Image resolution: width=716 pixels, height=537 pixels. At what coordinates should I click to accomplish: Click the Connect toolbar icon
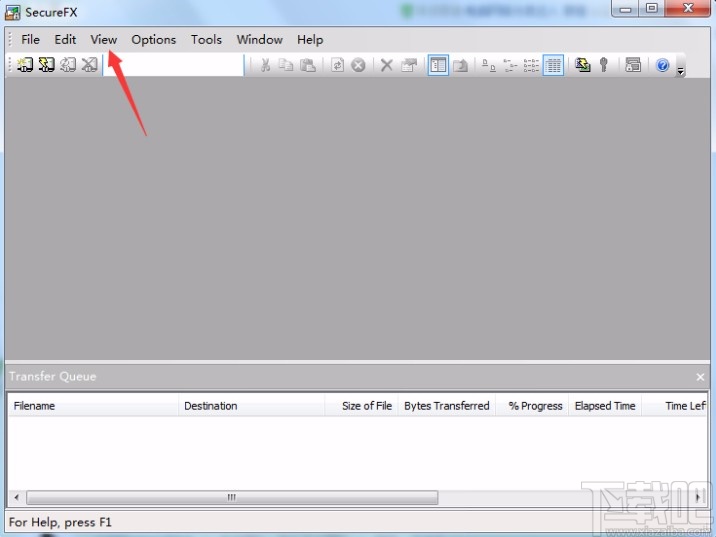25,65
